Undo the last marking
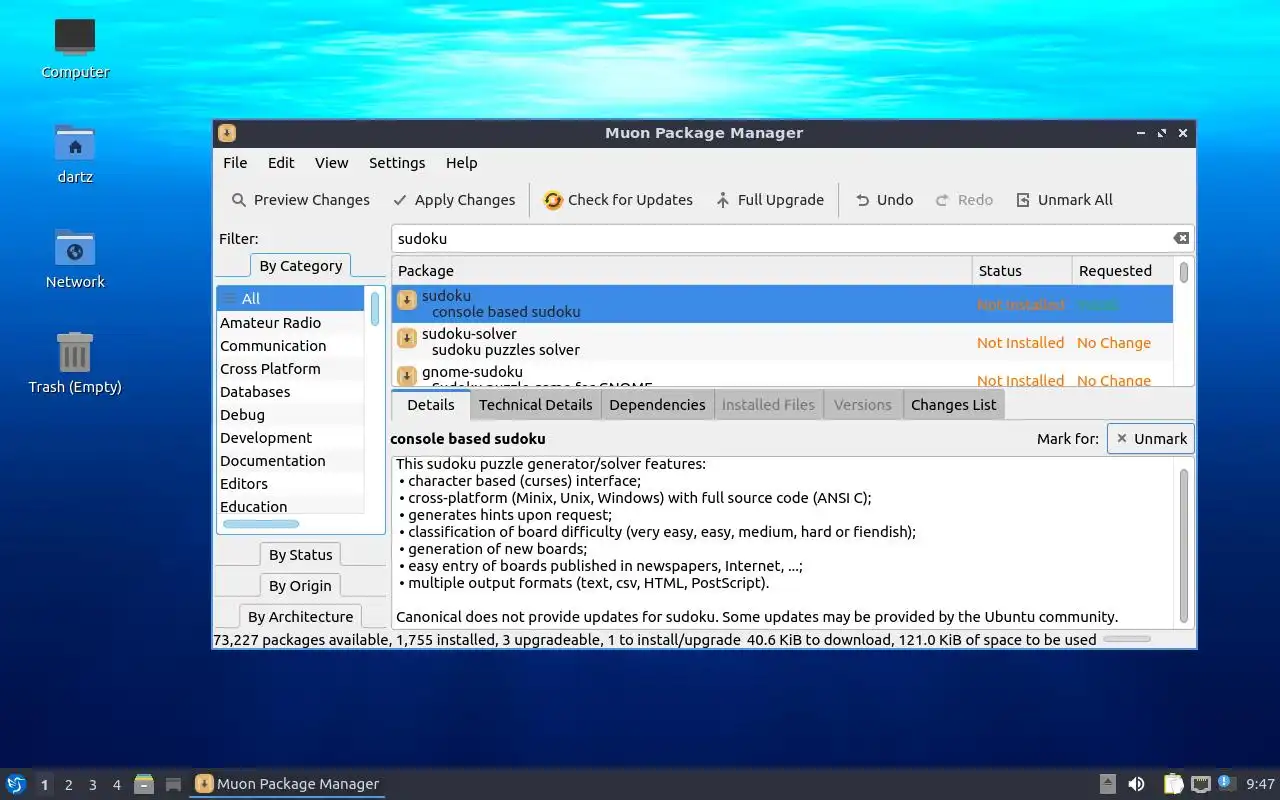1280x800 pixels. click(884, 200)
